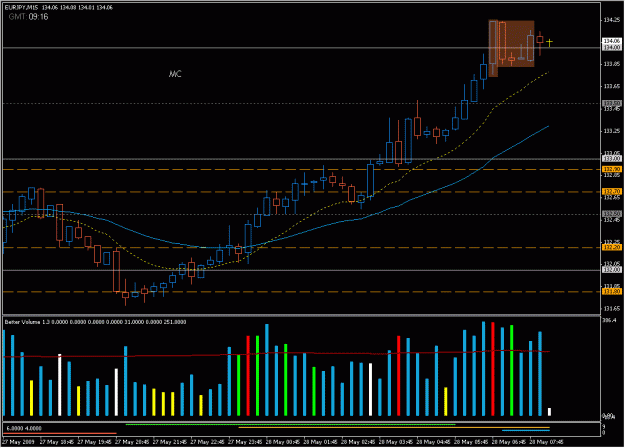The image size is (625, 448).
Task: Select the orange highlighted rectangle on the chart
Action: (511, 46)
